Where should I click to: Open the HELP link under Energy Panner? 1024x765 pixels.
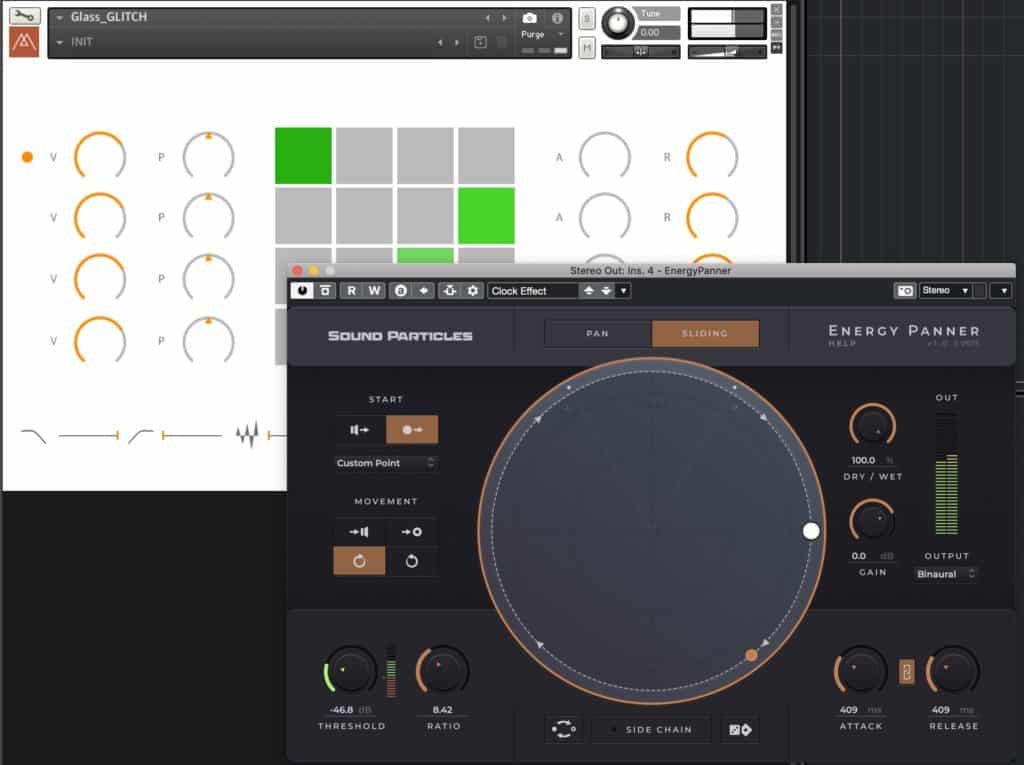click(842, 344)
